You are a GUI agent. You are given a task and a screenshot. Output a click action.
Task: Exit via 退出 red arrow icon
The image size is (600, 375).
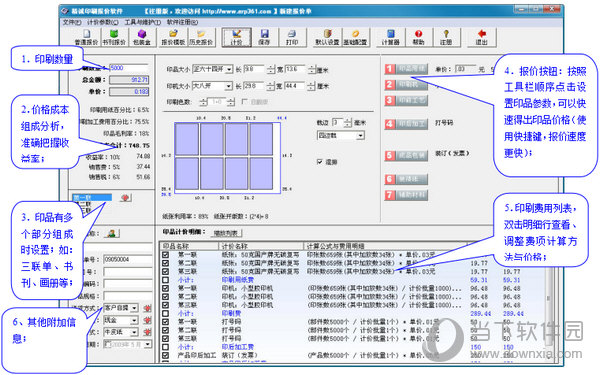481,38
